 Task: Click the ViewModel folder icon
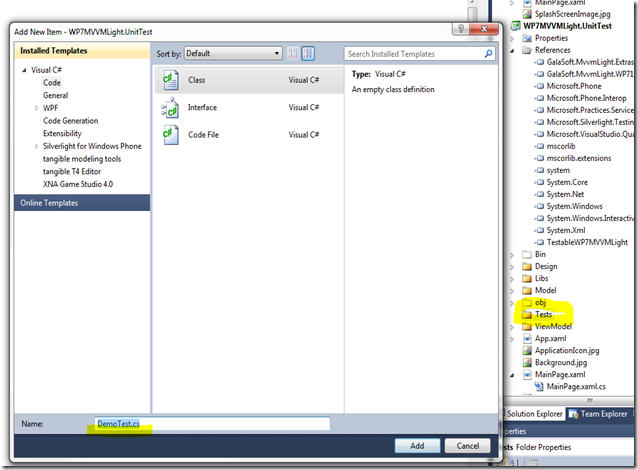click(x=527, y=326)
